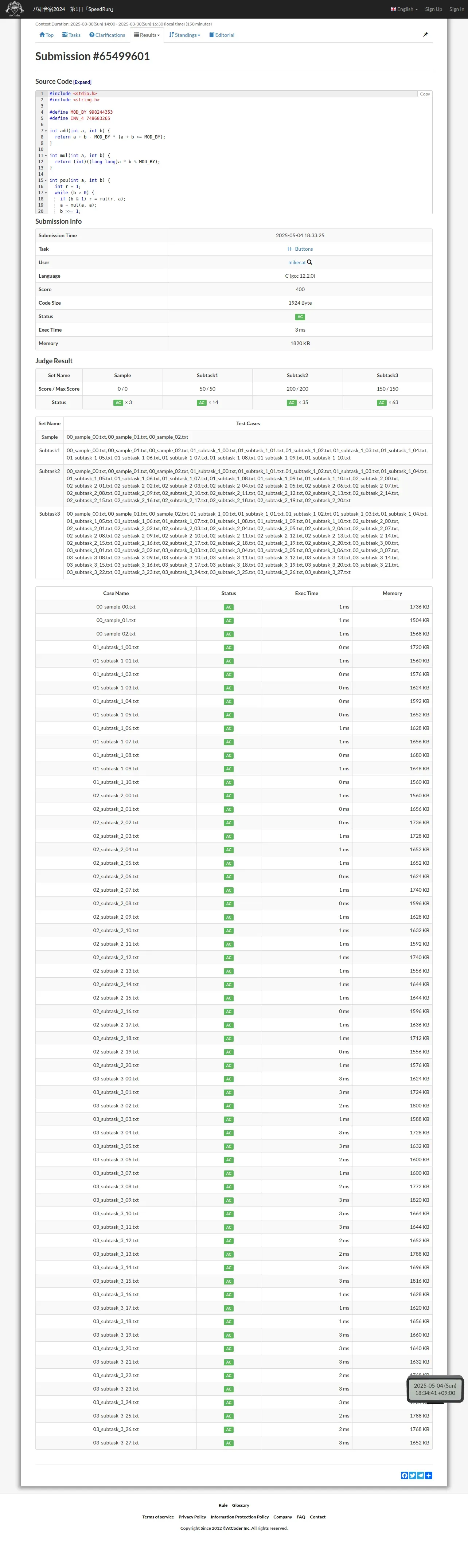This screenshot has width=468, height=1568.
Task: Select the 03_subtask_3_15.txt case name
Action: click(x=116, y=1281)
